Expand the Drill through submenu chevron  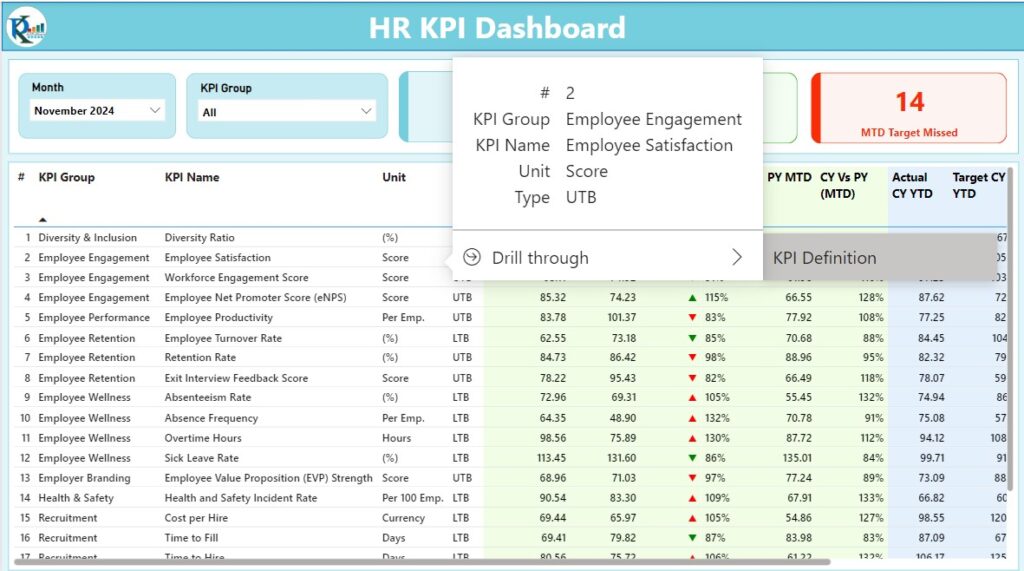(x=737, y=257)
